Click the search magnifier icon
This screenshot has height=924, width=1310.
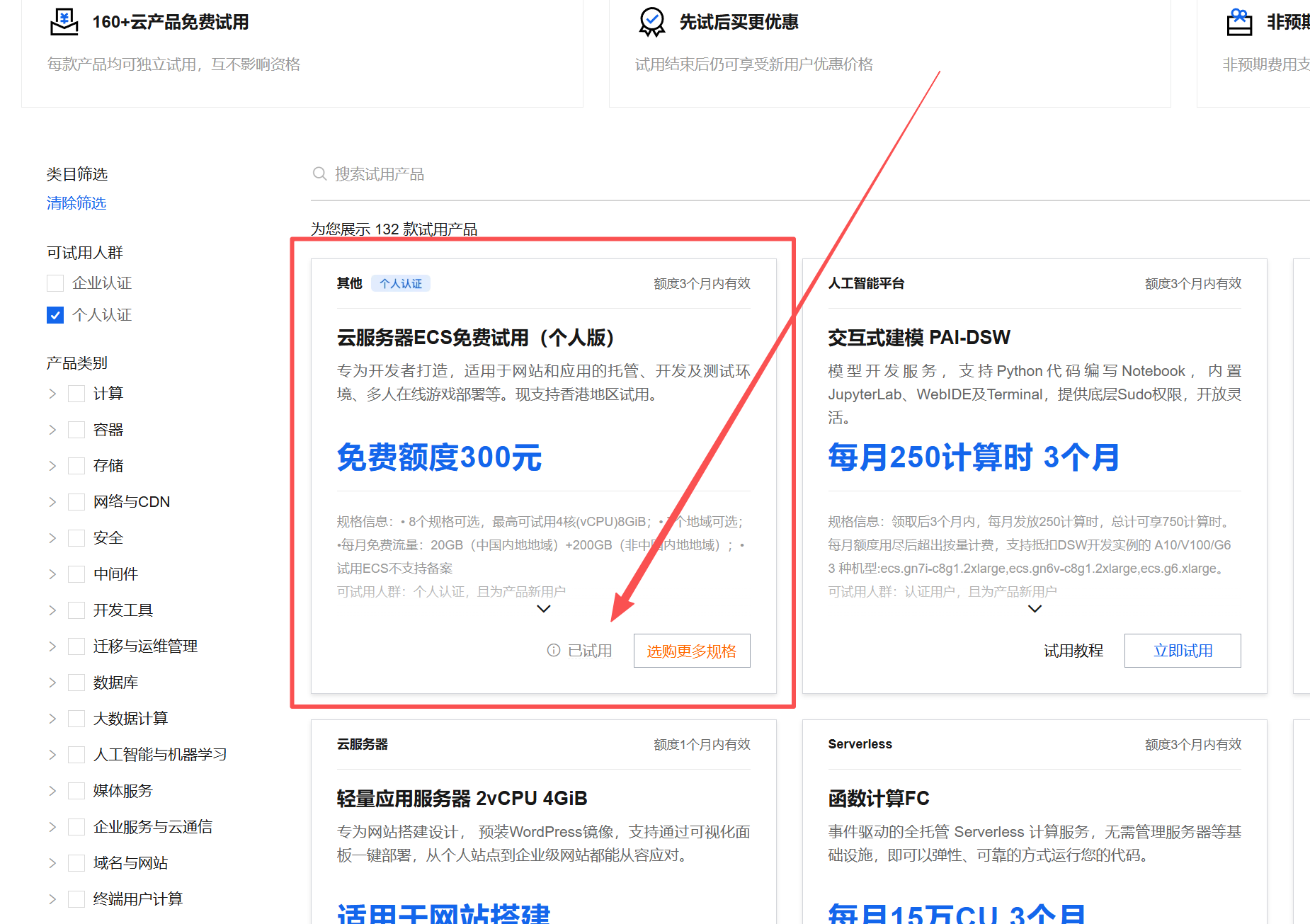coord(319,173)
